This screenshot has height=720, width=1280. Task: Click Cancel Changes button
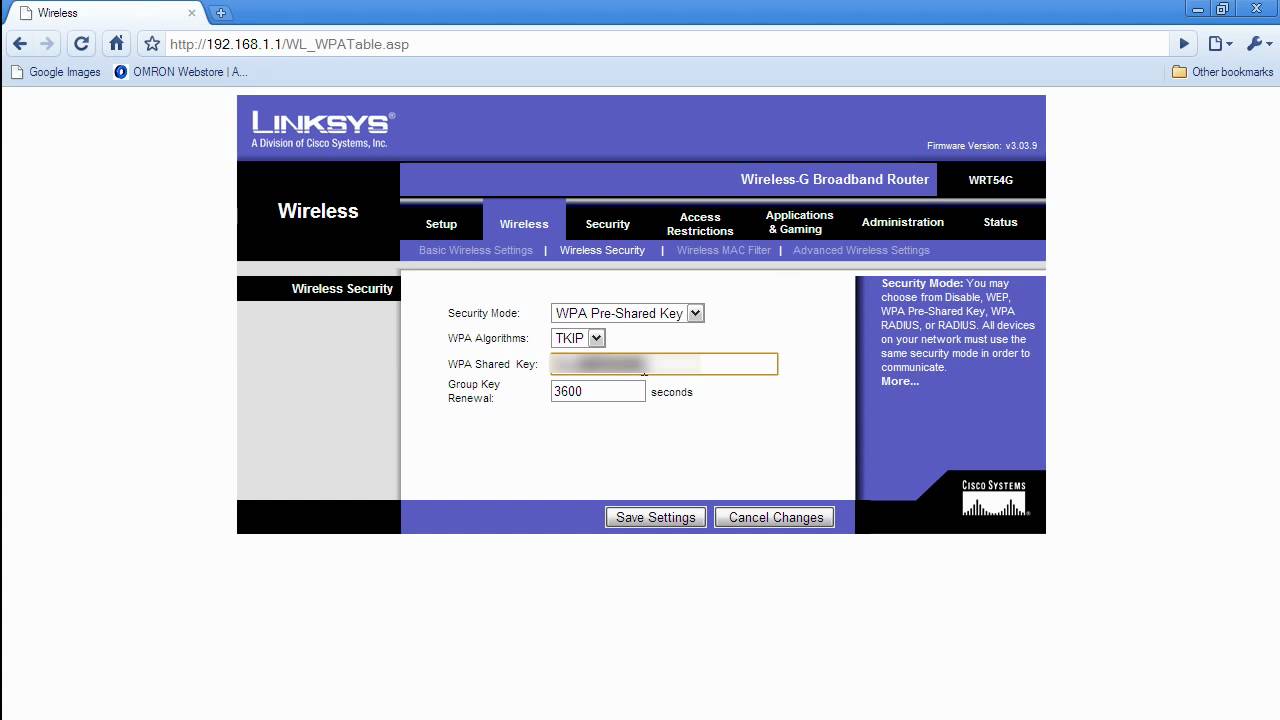click(x=775, y=517)
